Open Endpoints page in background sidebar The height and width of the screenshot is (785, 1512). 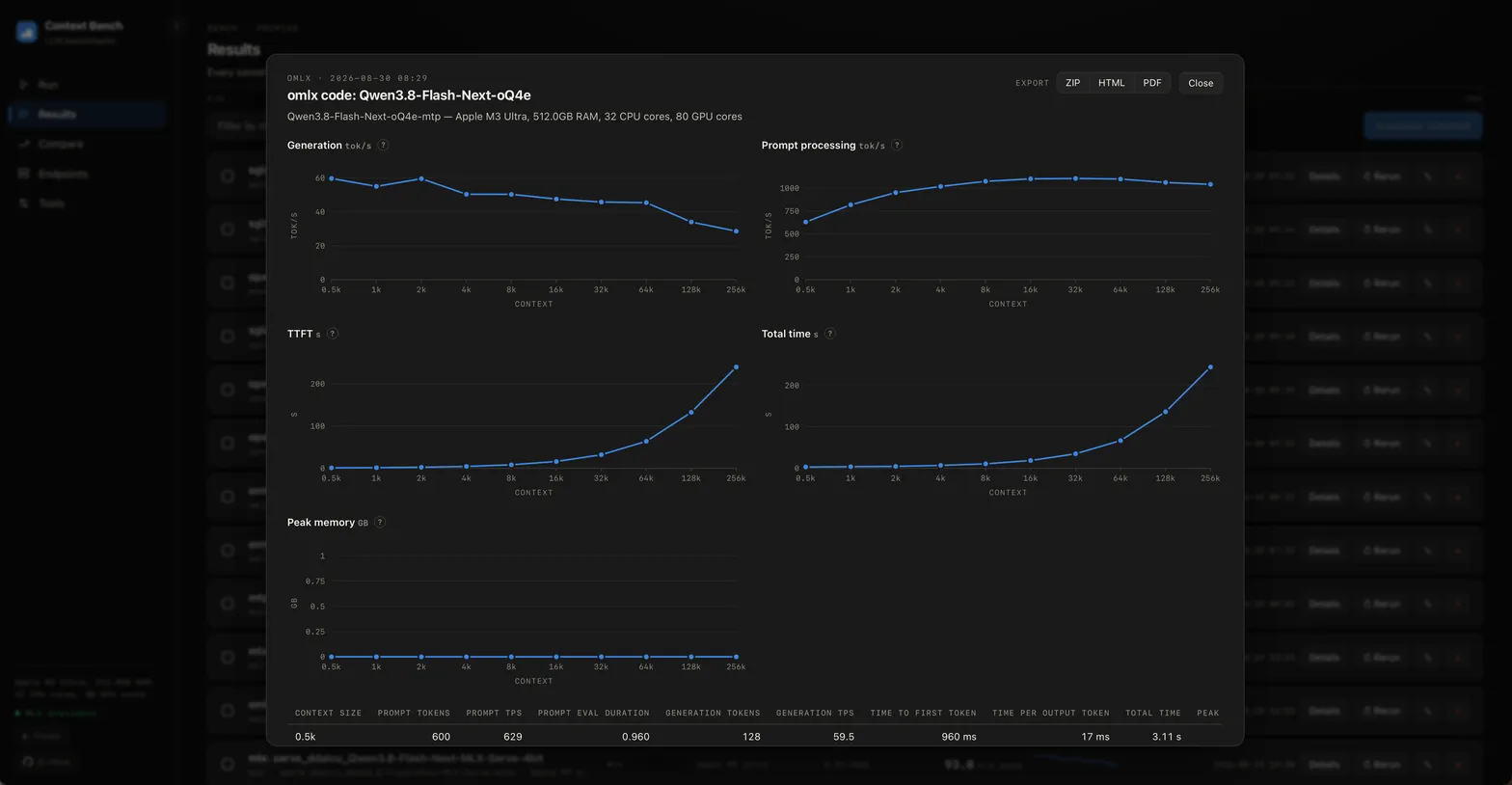[x=87, y=174]
